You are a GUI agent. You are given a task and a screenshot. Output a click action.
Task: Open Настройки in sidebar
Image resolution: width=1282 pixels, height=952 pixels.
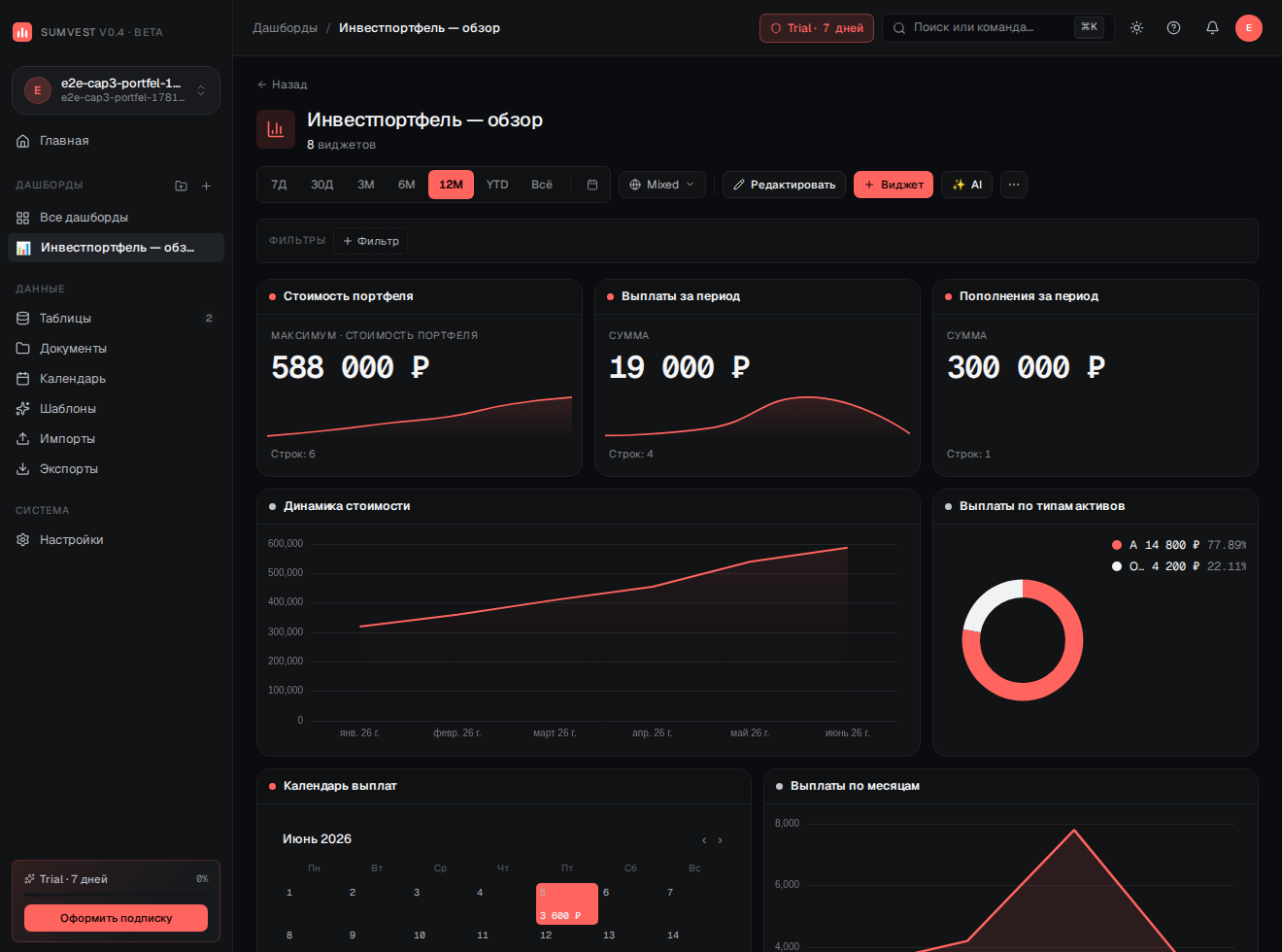click(116, 540)
